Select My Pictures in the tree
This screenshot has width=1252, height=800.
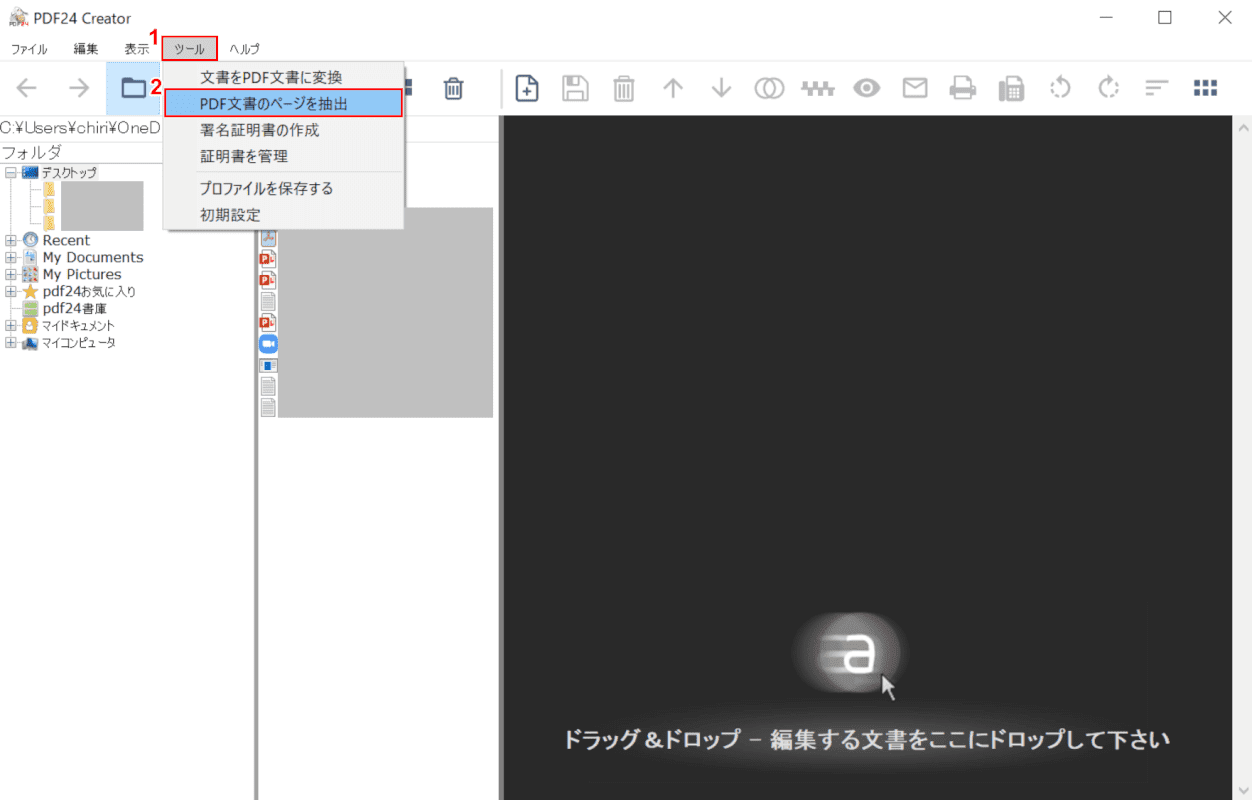82,274
